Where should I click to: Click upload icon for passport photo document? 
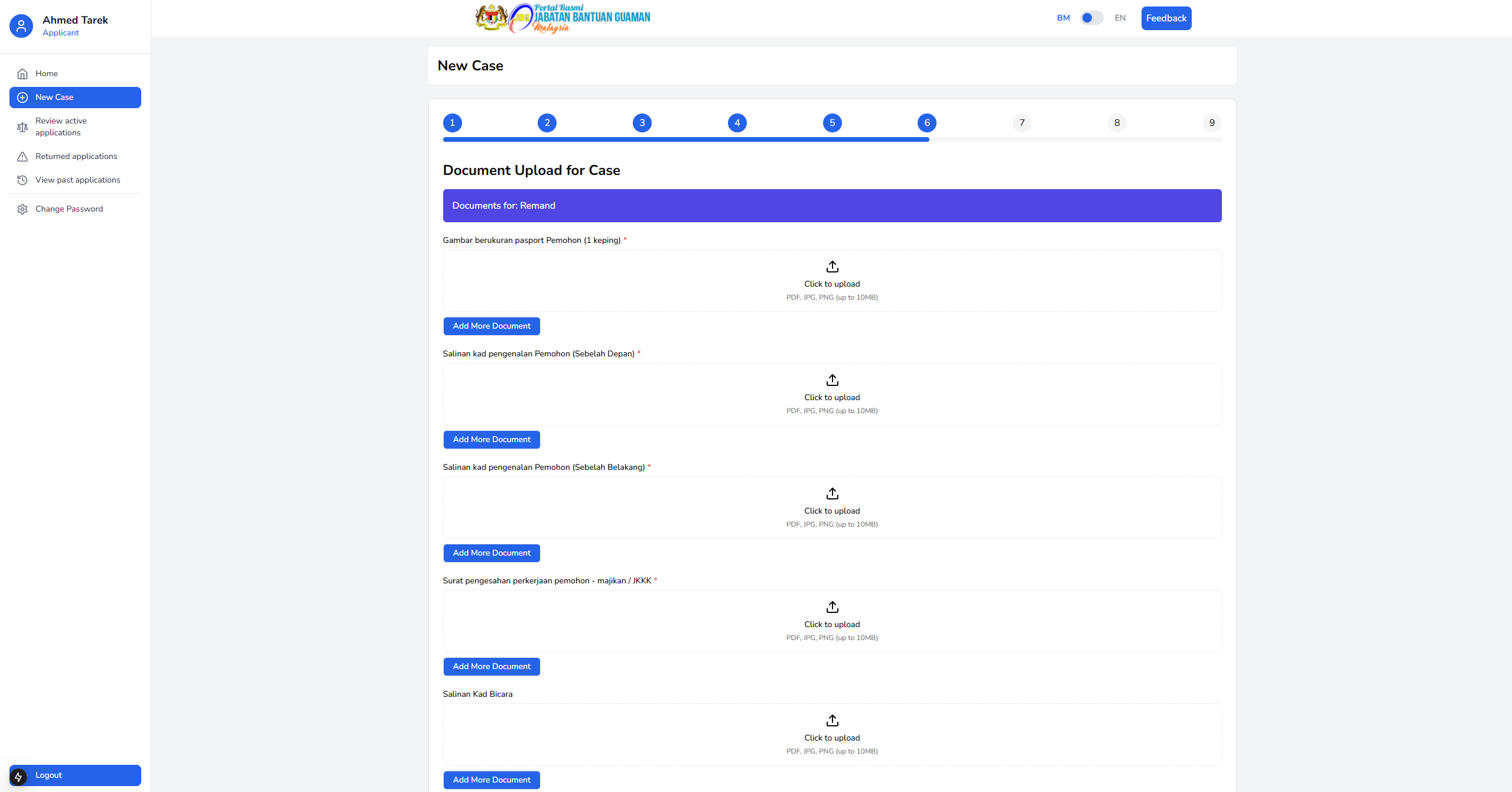click(x=832, y=267)
